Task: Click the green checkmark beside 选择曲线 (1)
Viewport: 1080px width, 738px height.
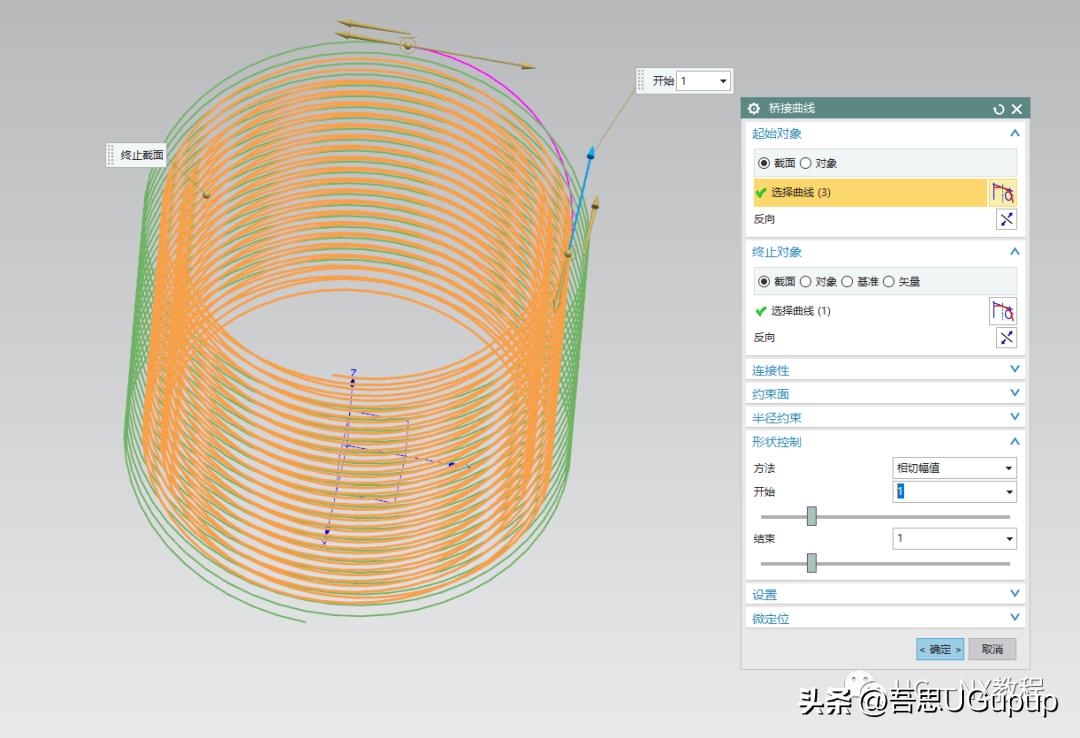Action: [x=760, y=311]
